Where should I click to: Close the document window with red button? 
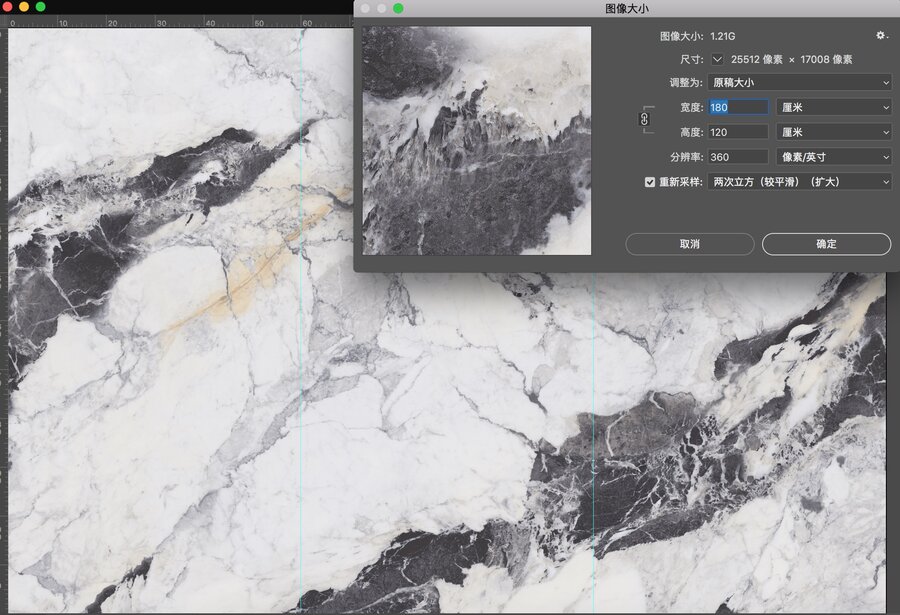7,7
